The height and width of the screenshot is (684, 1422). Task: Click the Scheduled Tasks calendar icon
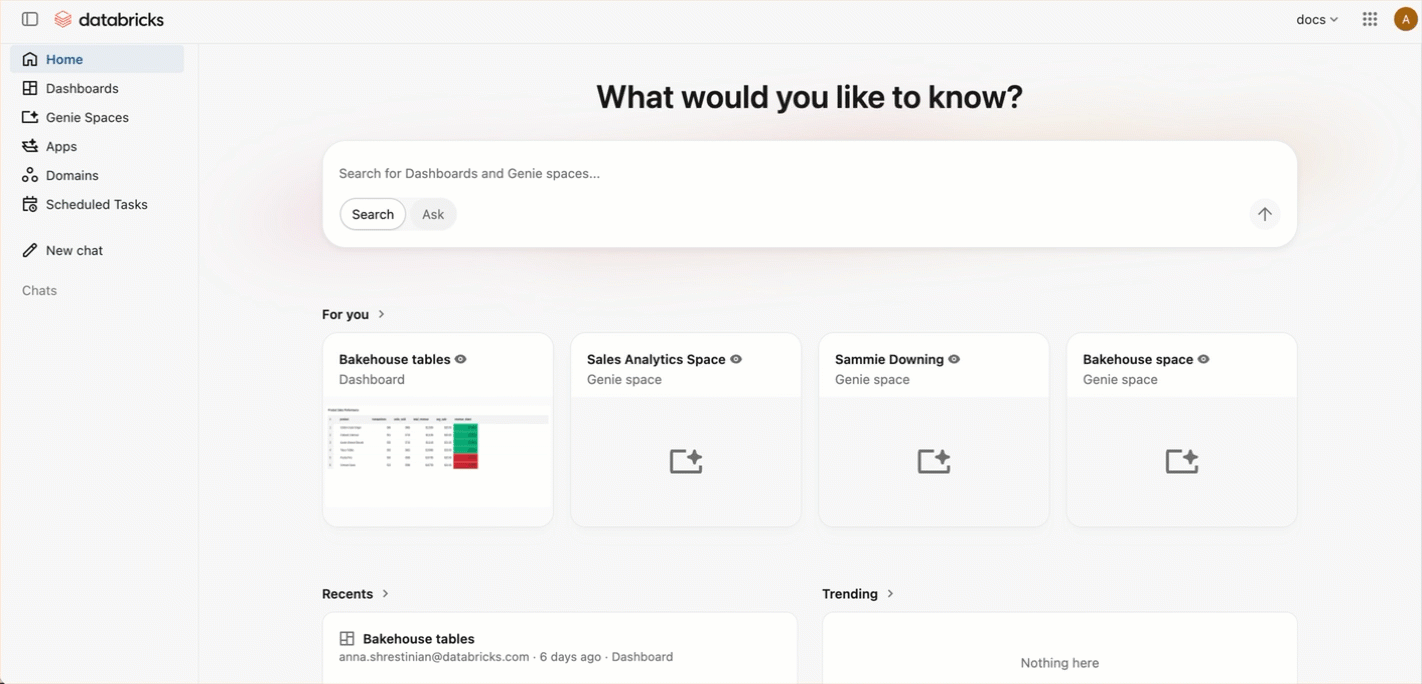[30, 204]
